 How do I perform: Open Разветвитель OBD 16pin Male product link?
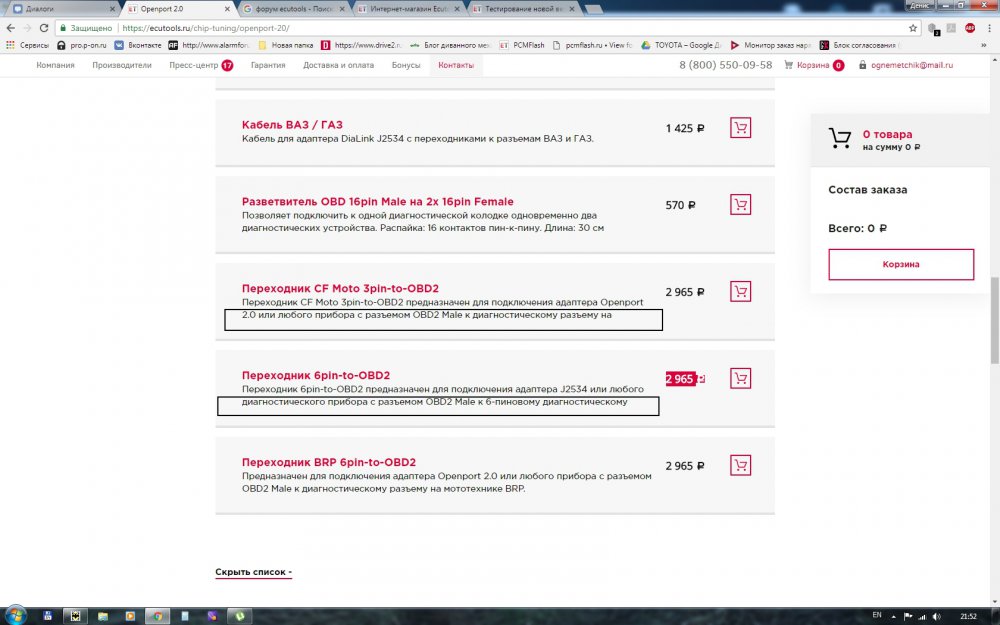pyautogui.click(x=377, y=202)
